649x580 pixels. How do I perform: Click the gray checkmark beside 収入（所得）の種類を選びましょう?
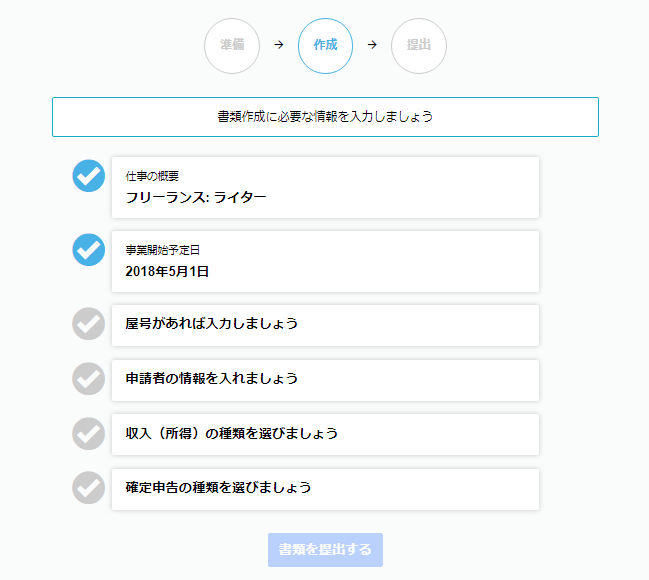[x=89, y=433]
